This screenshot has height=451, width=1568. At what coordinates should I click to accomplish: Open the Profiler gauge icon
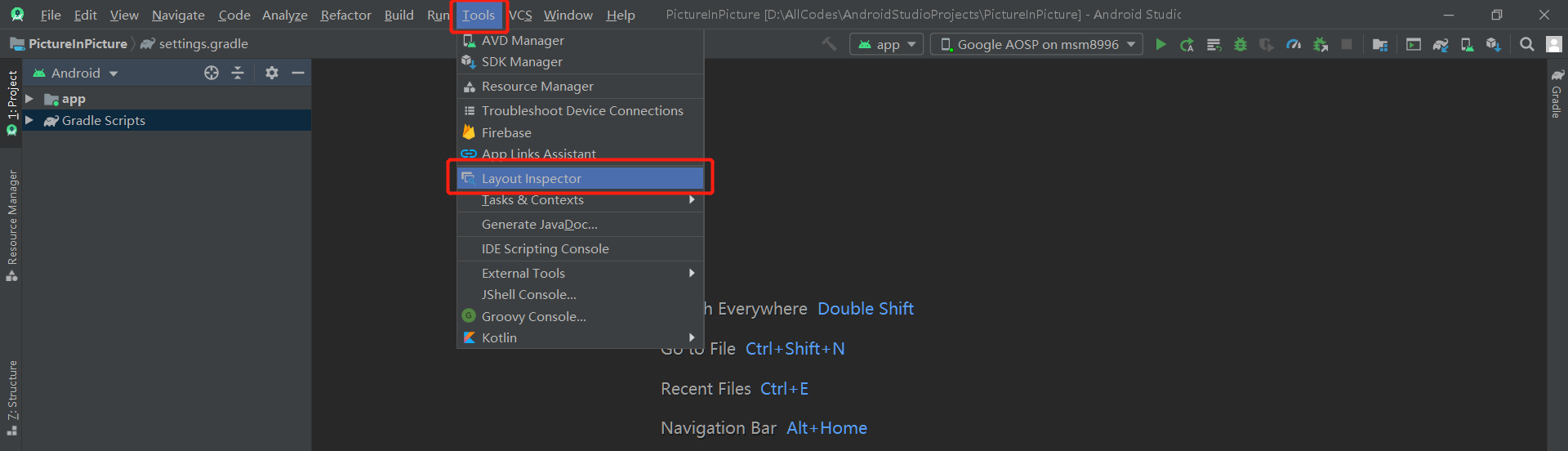pos(1294,44)
